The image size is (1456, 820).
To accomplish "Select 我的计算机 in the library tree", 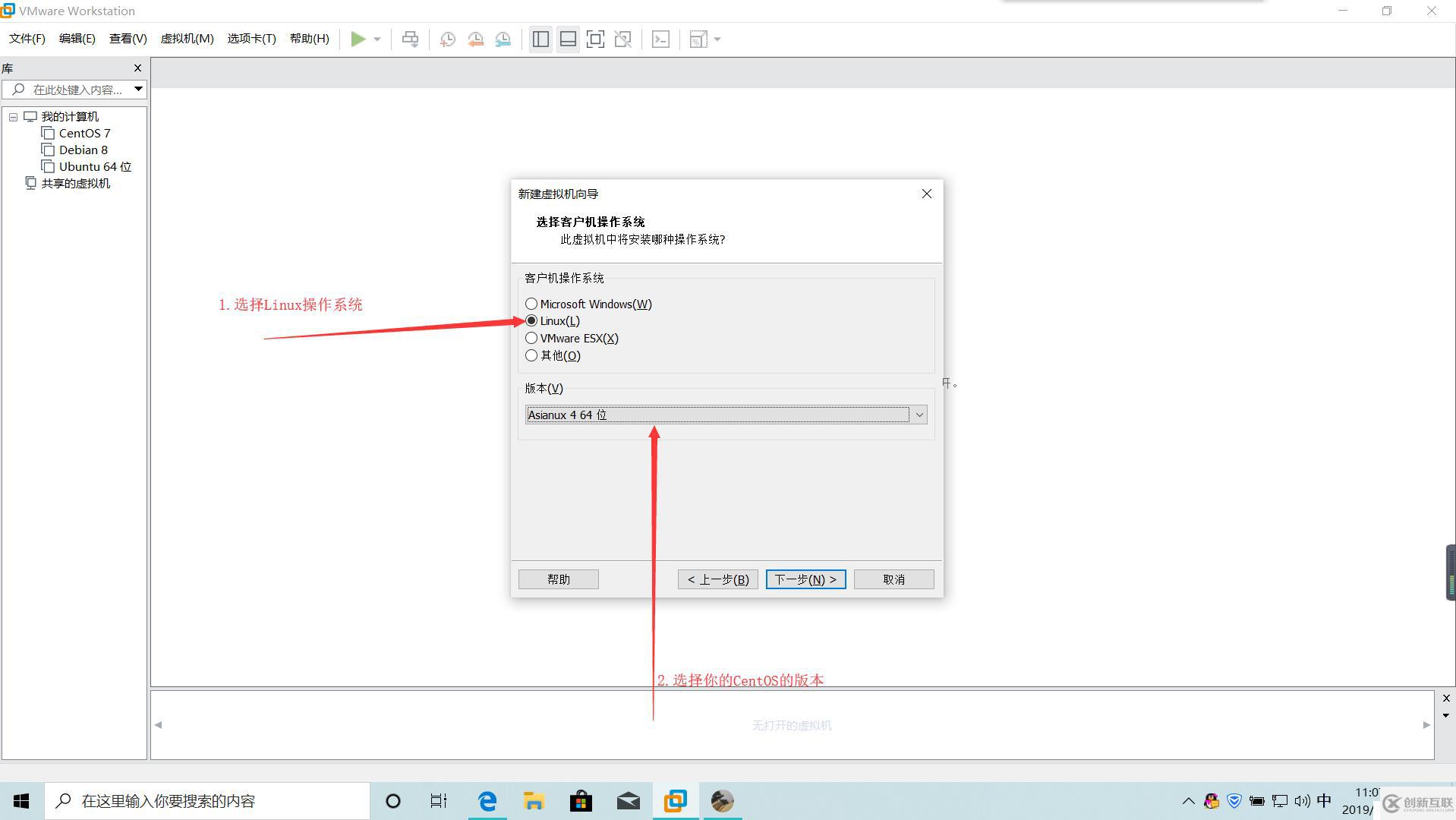I will point(69,116).
